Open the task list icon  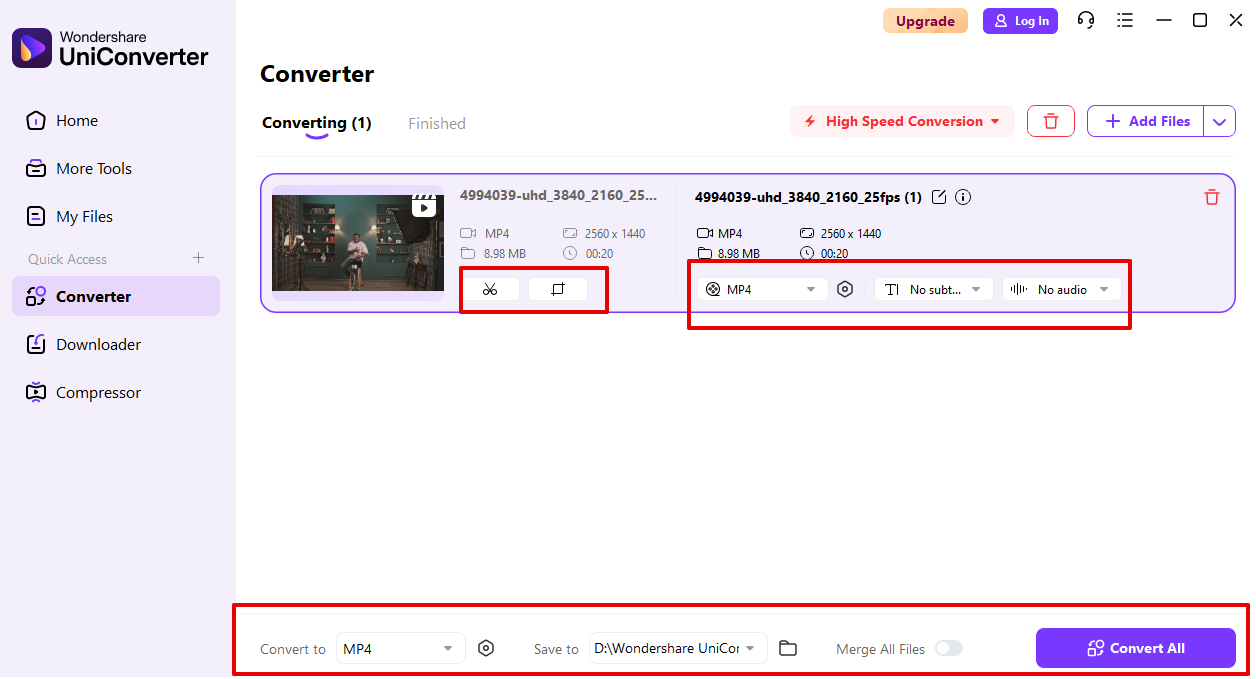(x=1125, y=20)
